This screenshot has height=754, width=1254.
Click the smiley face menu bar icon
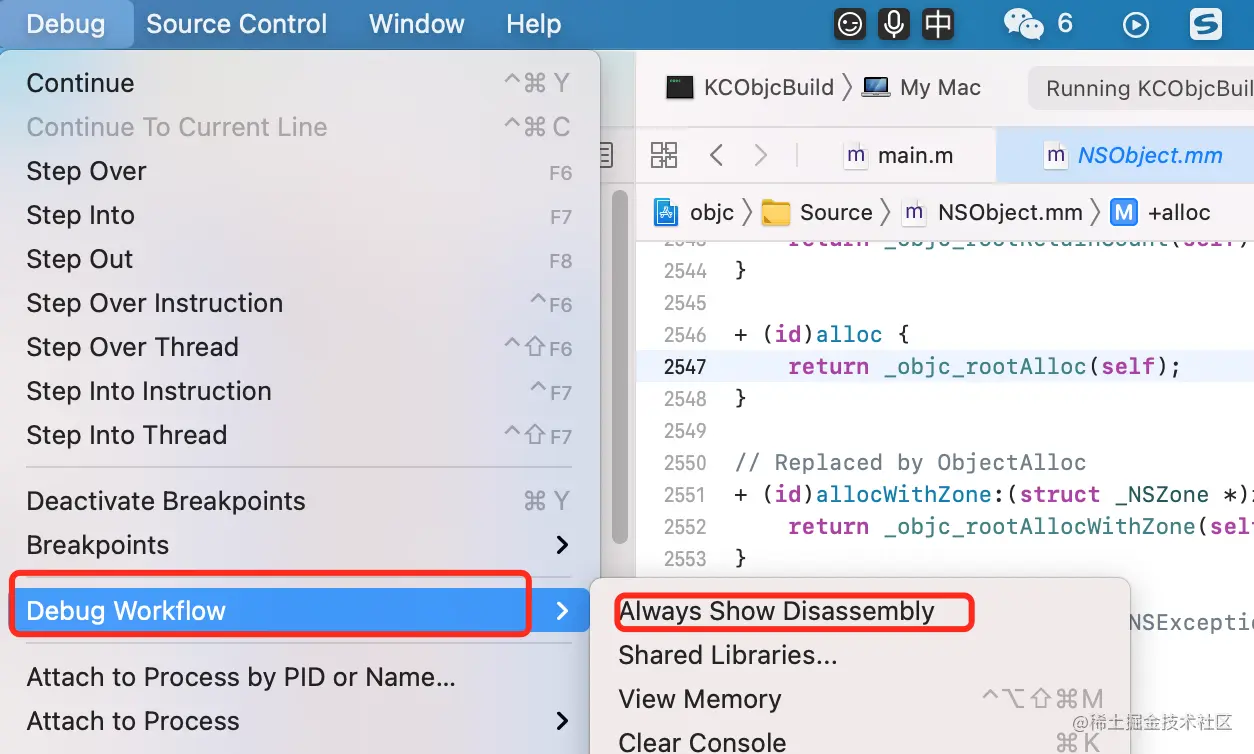850,24
